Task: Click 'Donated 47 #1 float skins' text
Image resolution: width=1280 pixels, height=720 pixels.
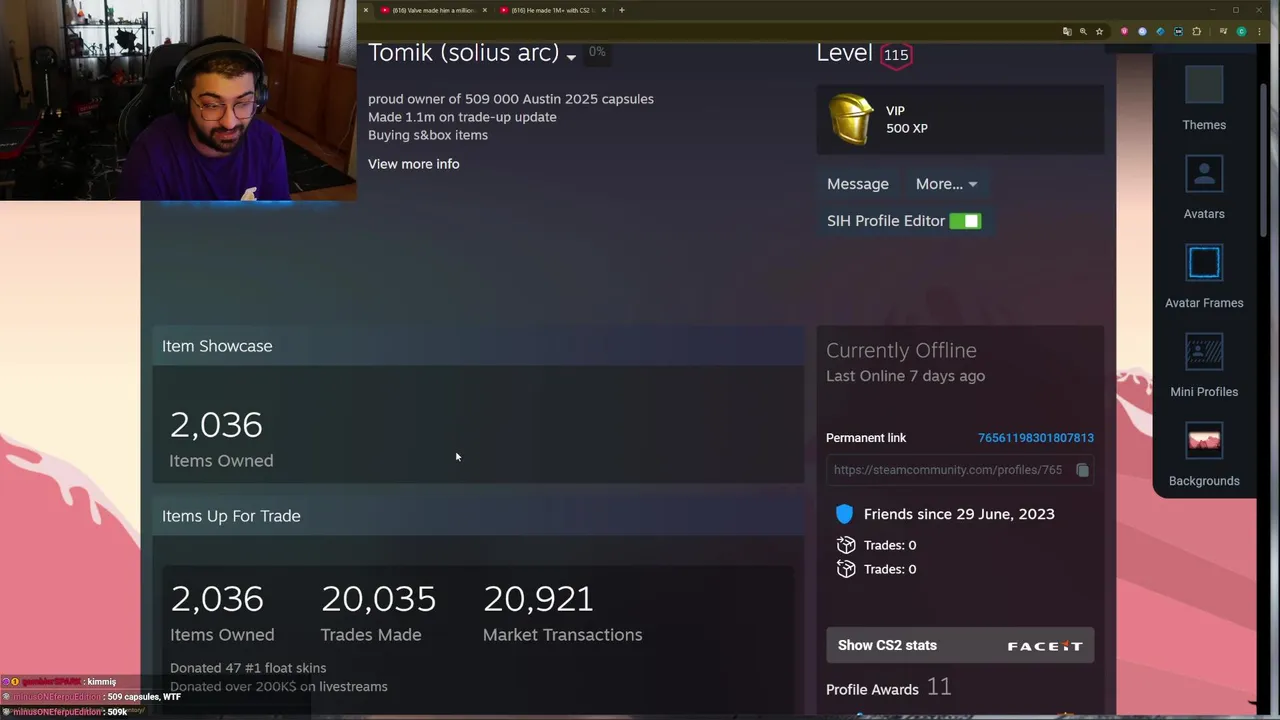Action: coord(248,668)
